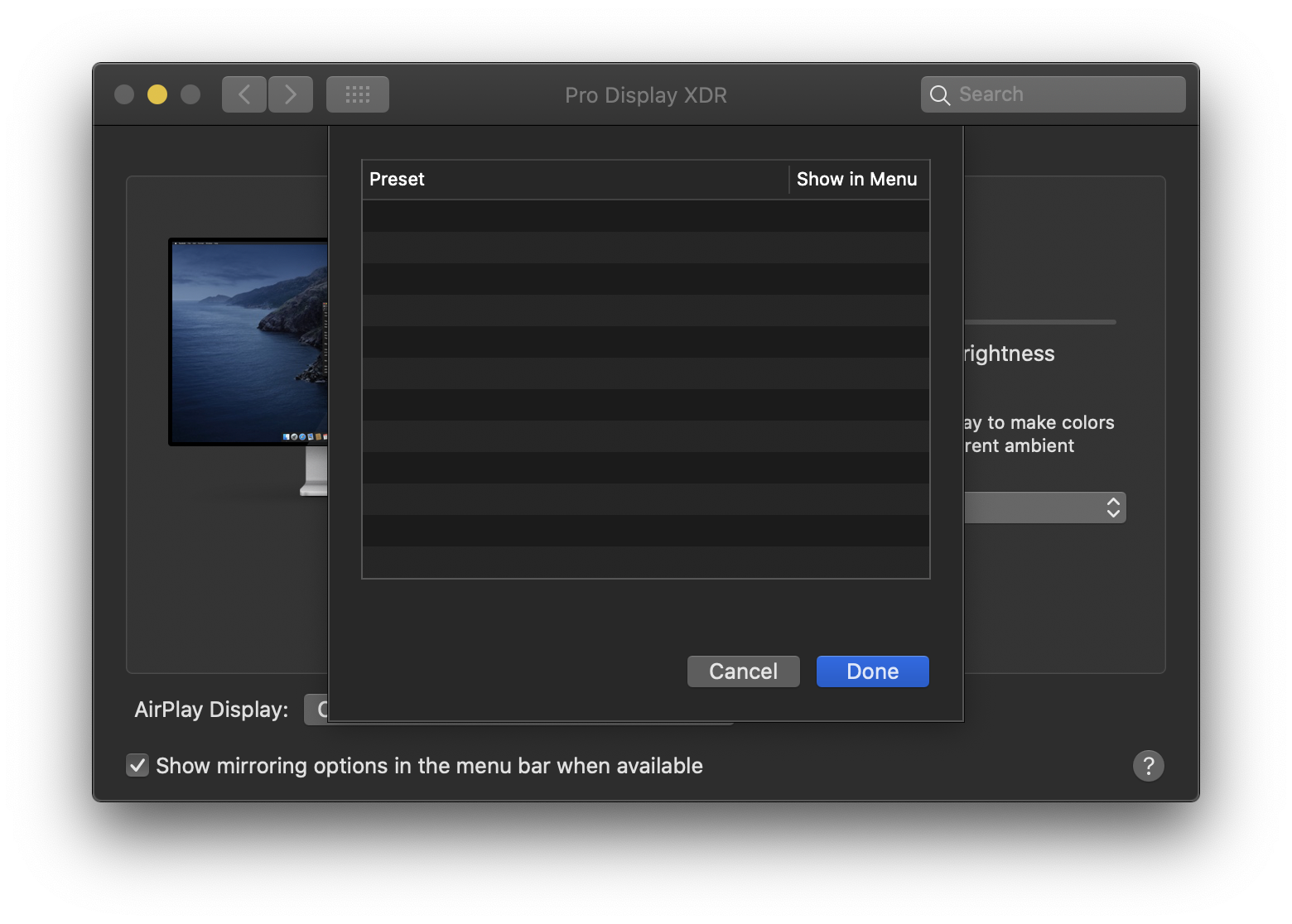Click the magnifying glass search icon
The width and height of the screenshot is (1292, 924).
(940, 95)
